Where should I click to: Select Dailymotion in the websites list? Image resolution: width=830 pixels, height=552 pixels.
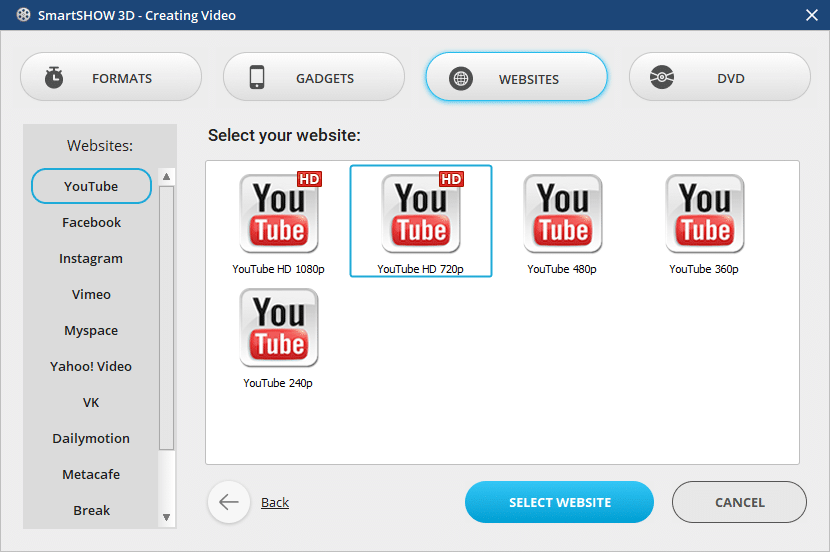[x=91, y=438]
